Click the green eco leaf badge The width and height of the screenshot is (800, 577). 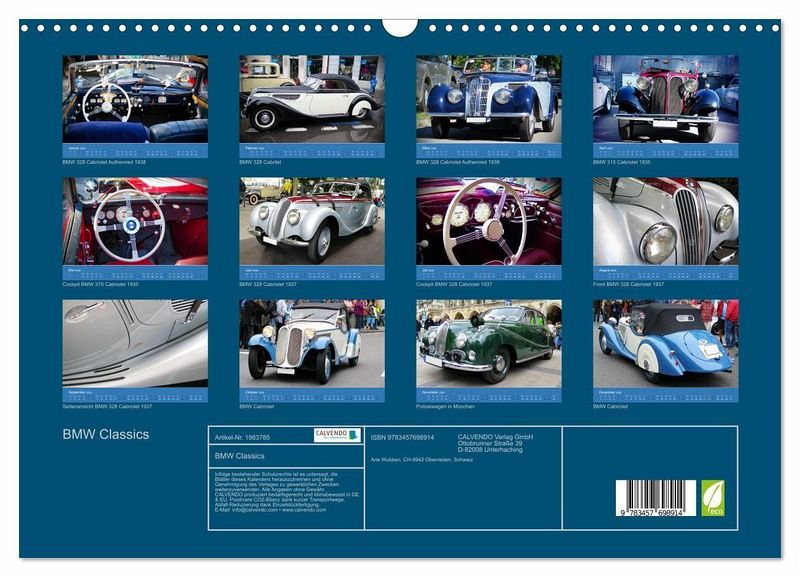coord(713,498)
